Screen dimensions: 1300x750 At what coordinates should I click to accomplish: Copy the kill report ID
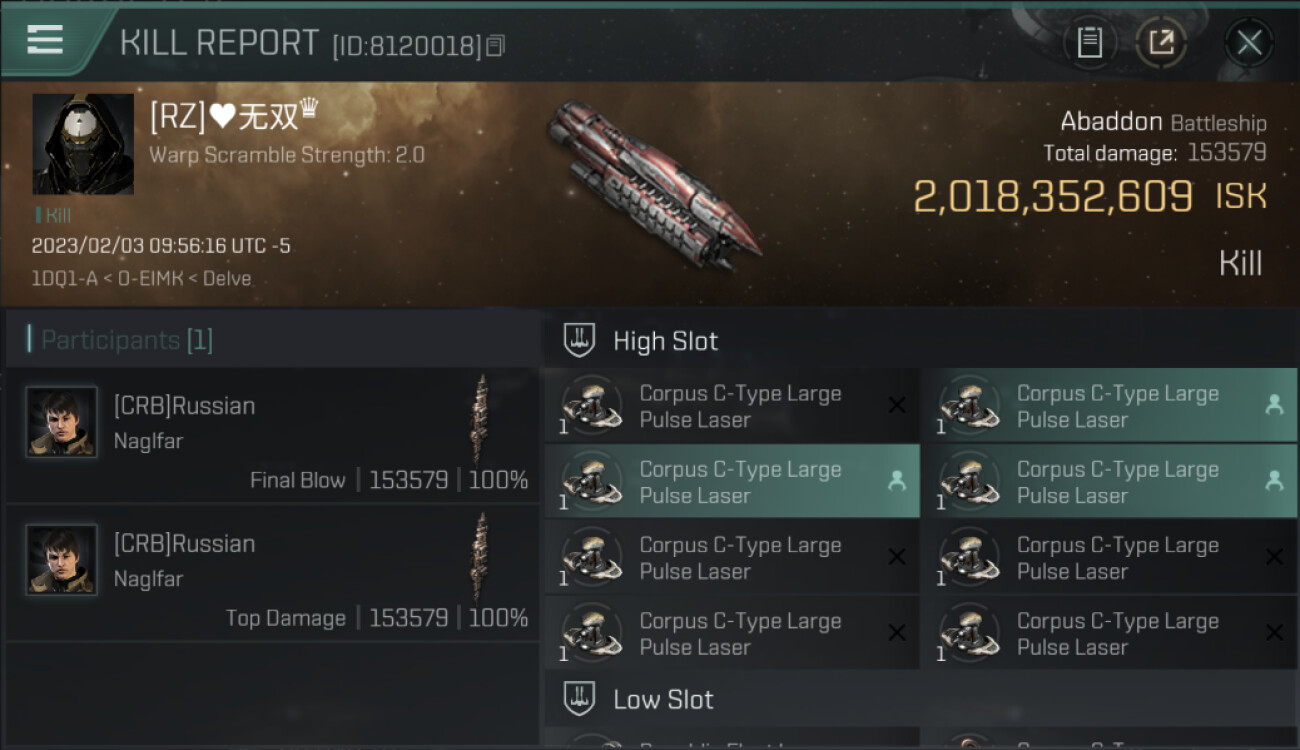pyautogui.click(x=496, y=45)
